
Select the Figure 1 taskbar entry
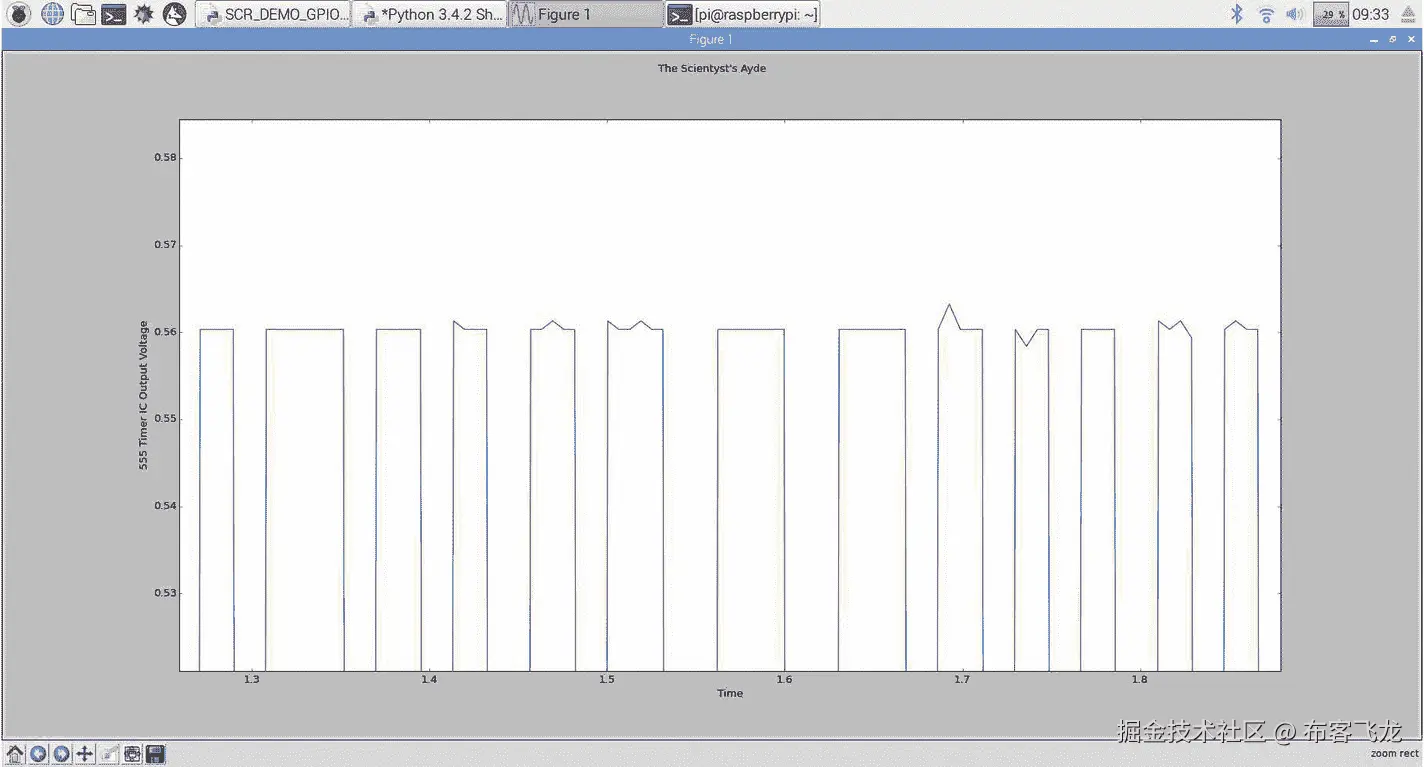(585, 14)
